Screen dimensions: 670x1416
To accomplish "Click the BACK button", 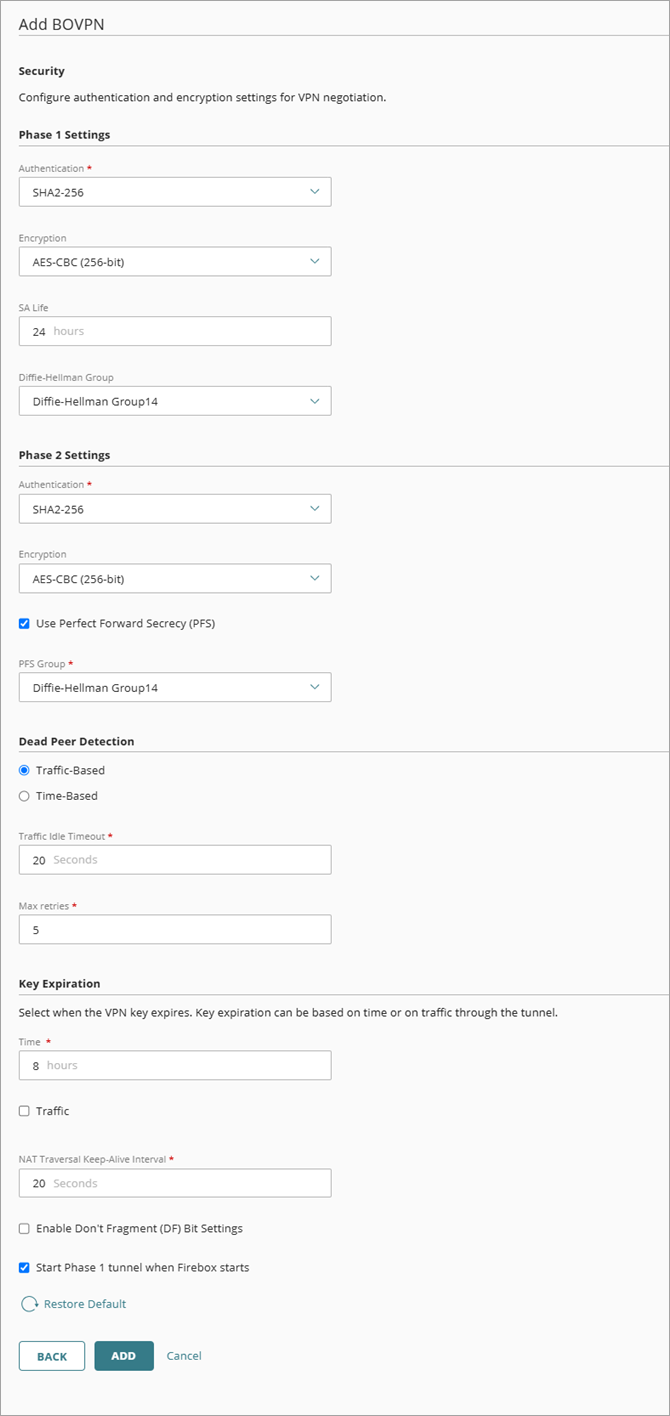I will tap(51, 1355).
